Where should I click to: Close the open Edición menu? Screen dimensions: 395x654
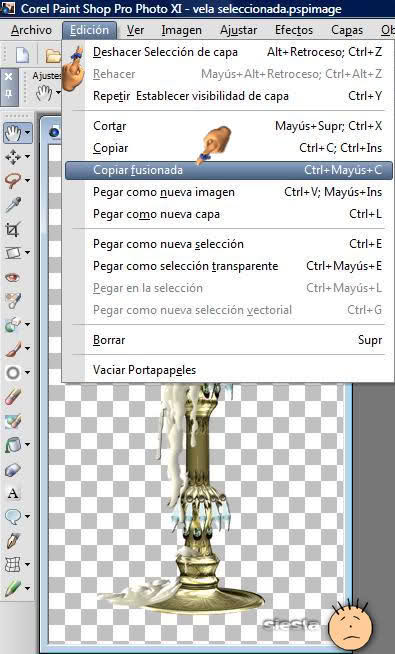click(89, 30)
